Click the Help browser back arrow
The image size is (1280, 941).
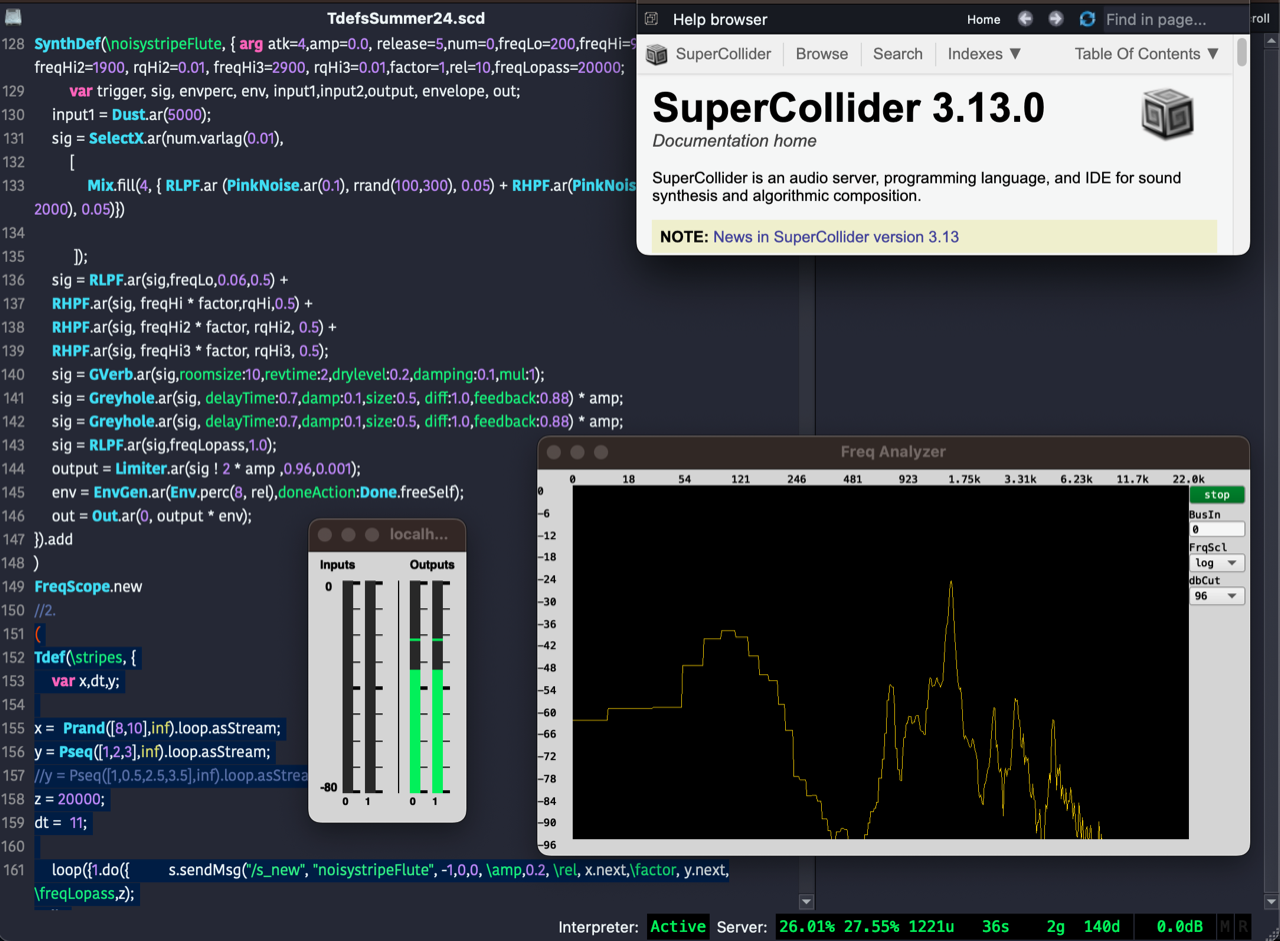pos(1025,19)
